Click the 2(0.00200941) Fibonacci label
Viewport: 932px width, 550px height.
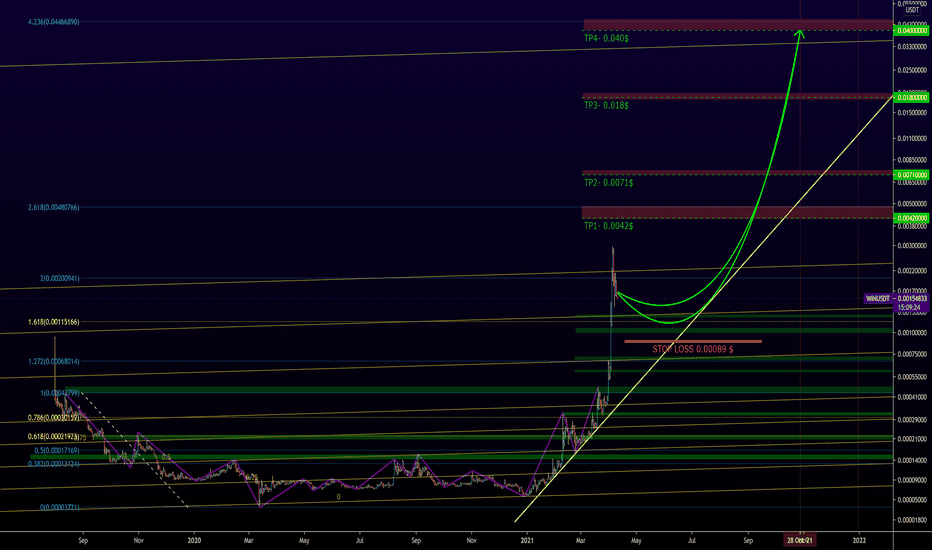59,278
